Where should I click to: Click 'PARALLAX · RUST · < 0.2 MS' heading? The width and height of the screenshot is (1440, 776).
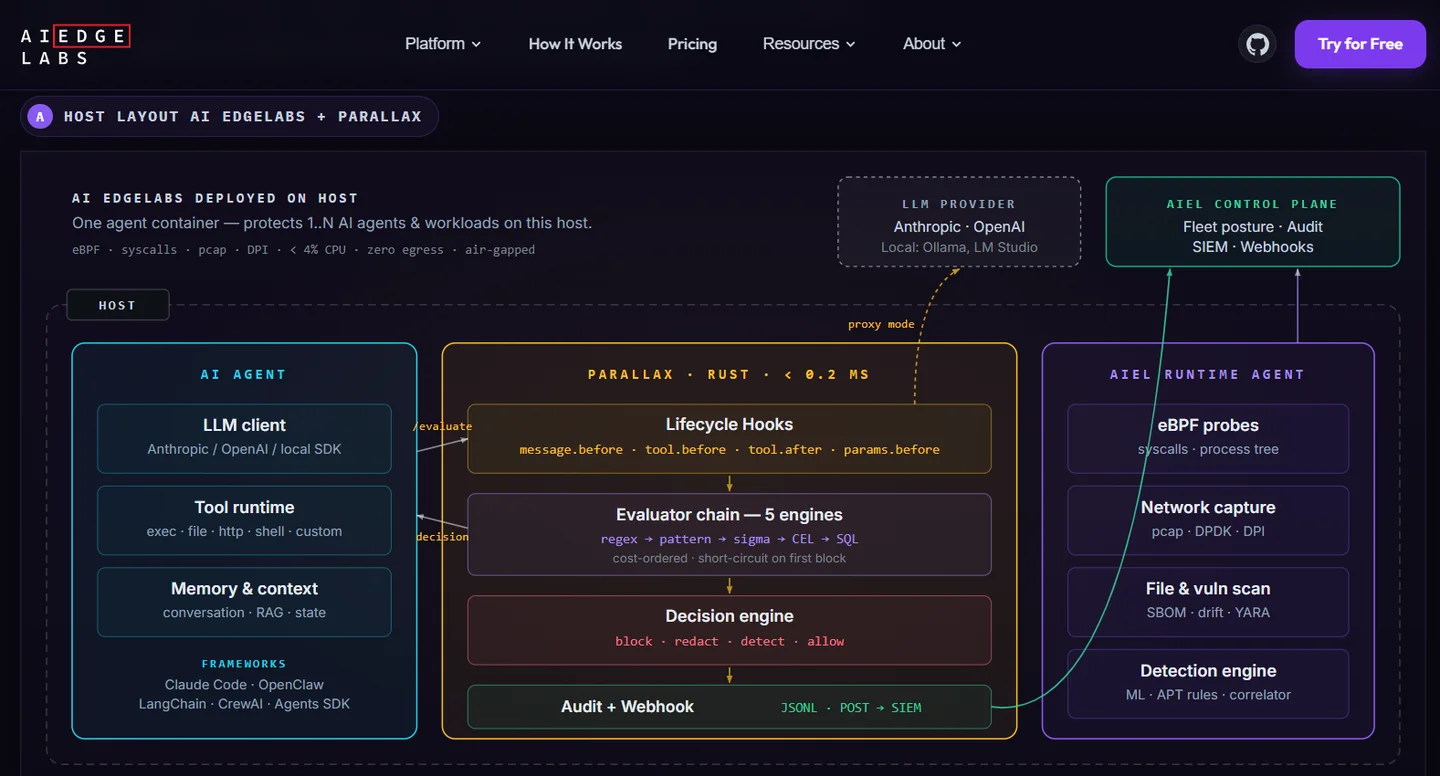tap(729, 374)
